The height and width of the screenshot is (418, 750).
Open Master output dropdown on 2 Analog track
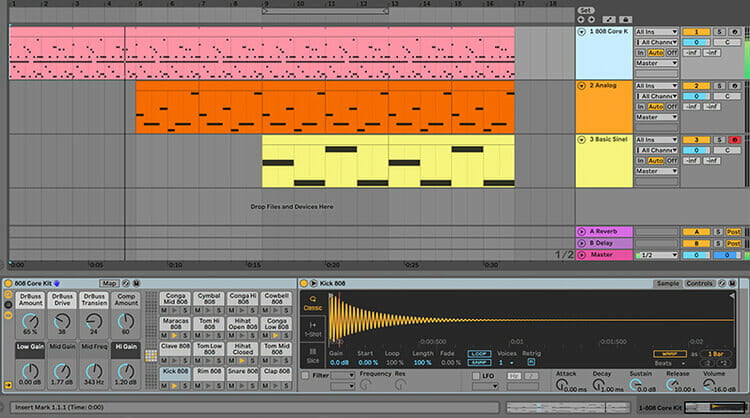tap(655, 117)
